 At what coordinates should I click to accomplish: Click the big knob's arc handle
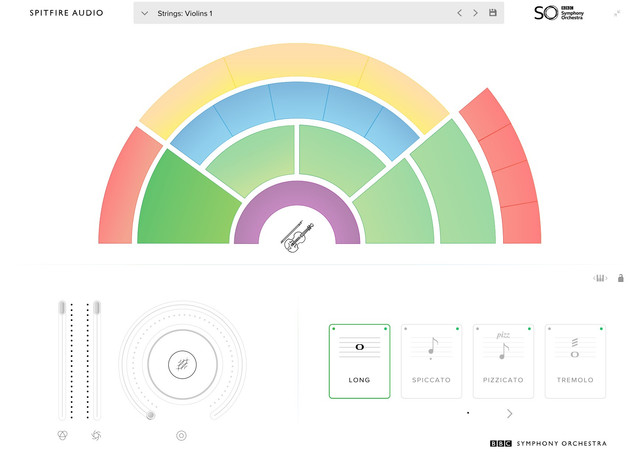click(151, 415)
